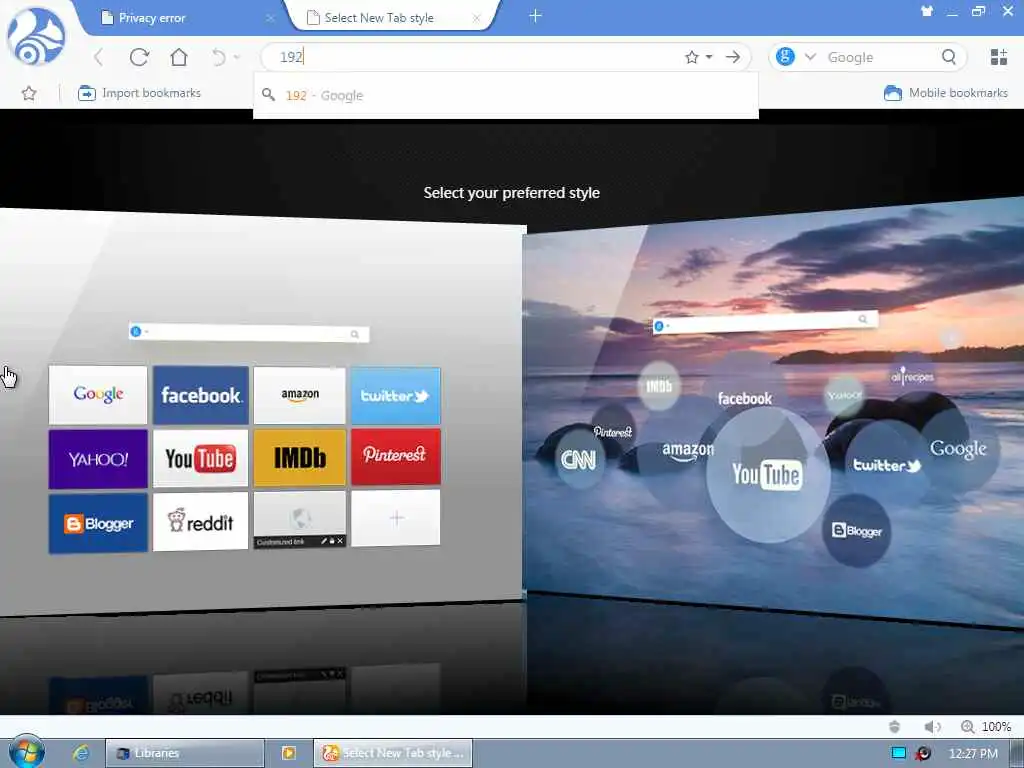This screenshot has width=1024, height=768.
Task: Click the CNN bubble
Action: coord(579,460)
